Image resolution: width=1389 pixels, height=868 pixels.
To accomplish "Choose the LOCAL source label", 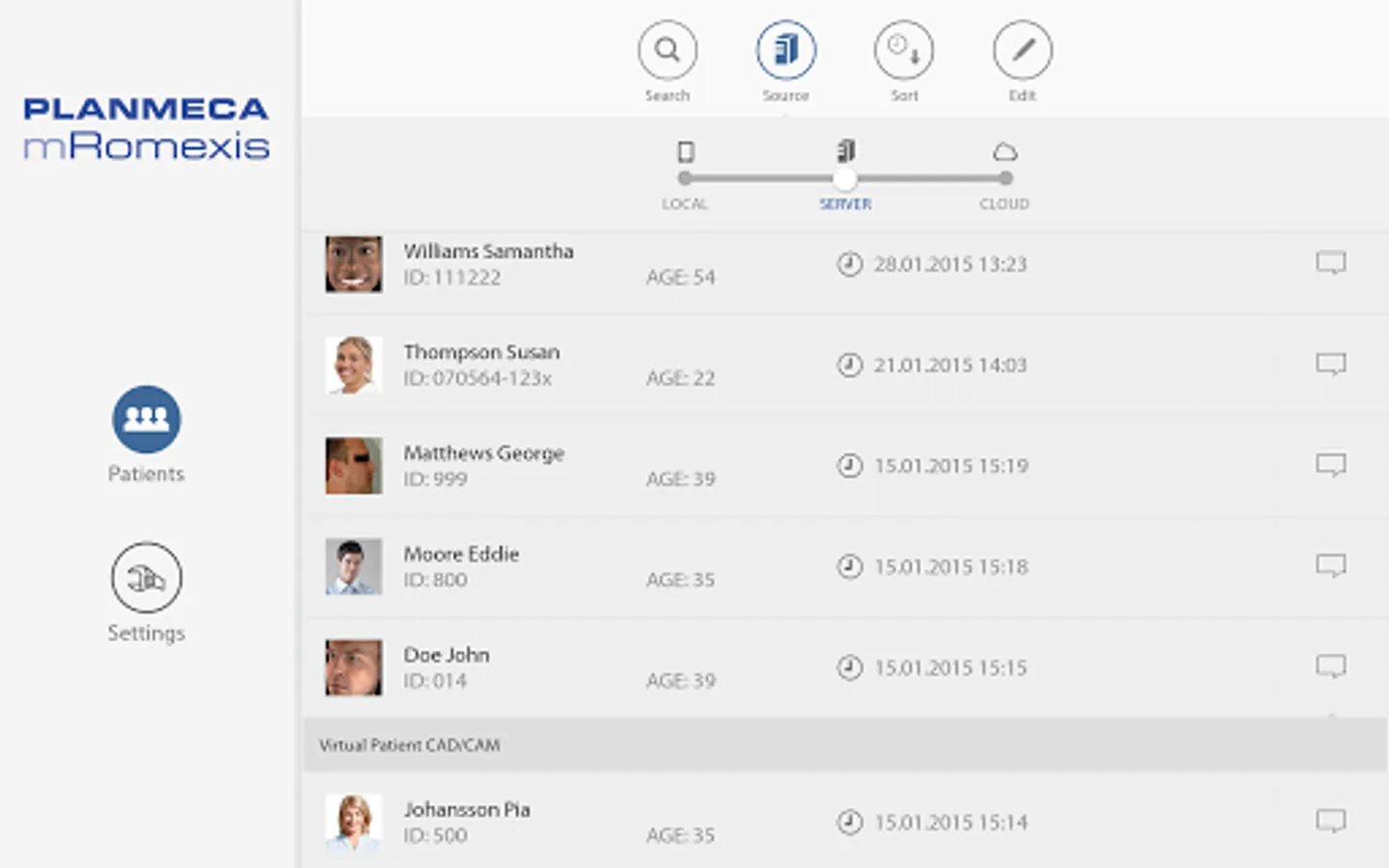I will pos(685,204).
